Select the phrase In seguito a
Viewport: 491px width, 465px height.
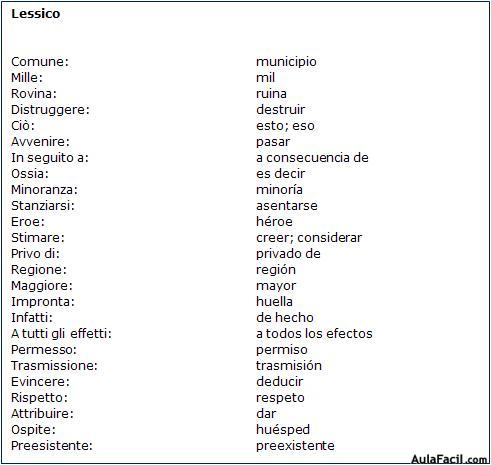50,158
